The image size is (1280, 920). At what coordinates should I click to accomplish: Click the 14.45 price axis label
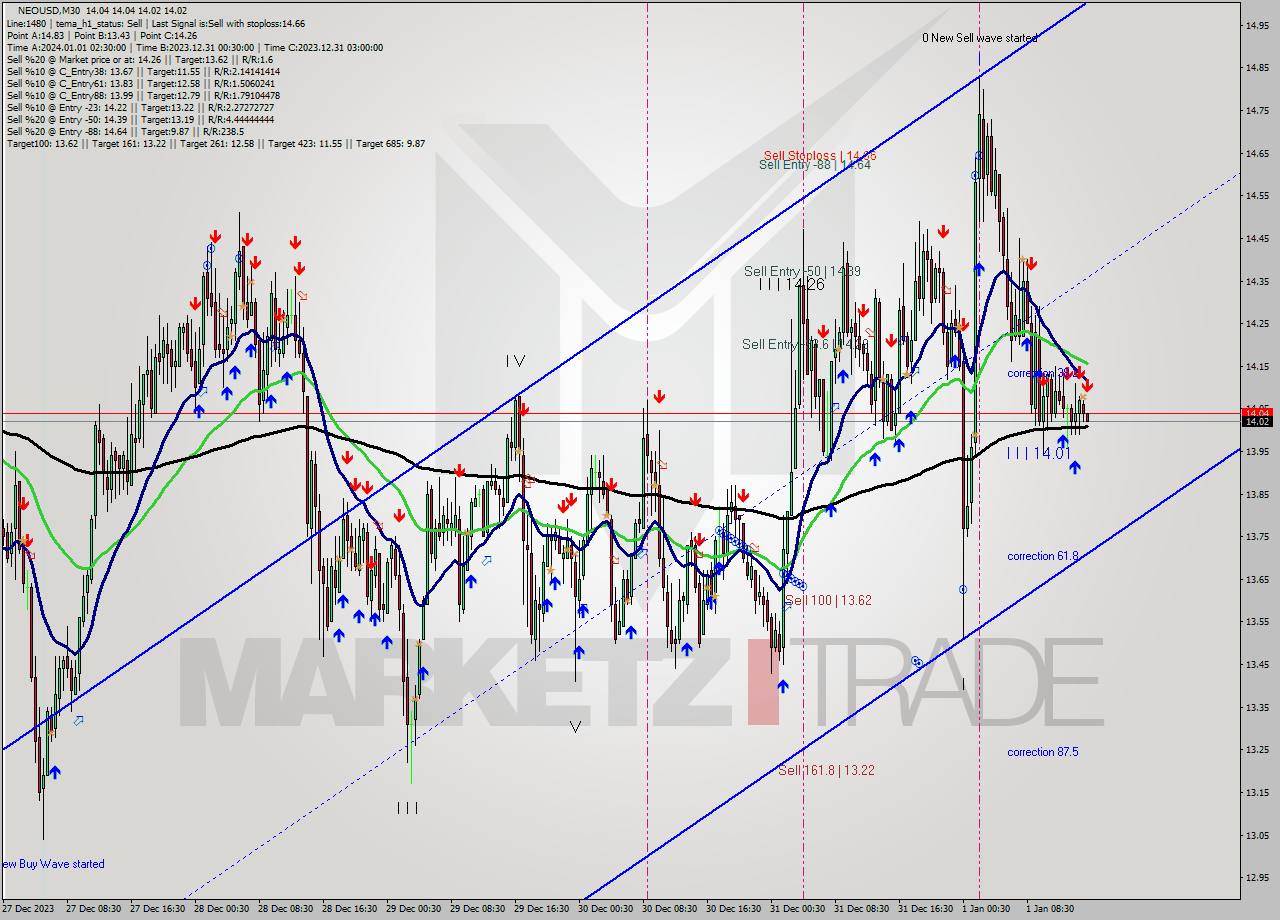(1257, 238)
